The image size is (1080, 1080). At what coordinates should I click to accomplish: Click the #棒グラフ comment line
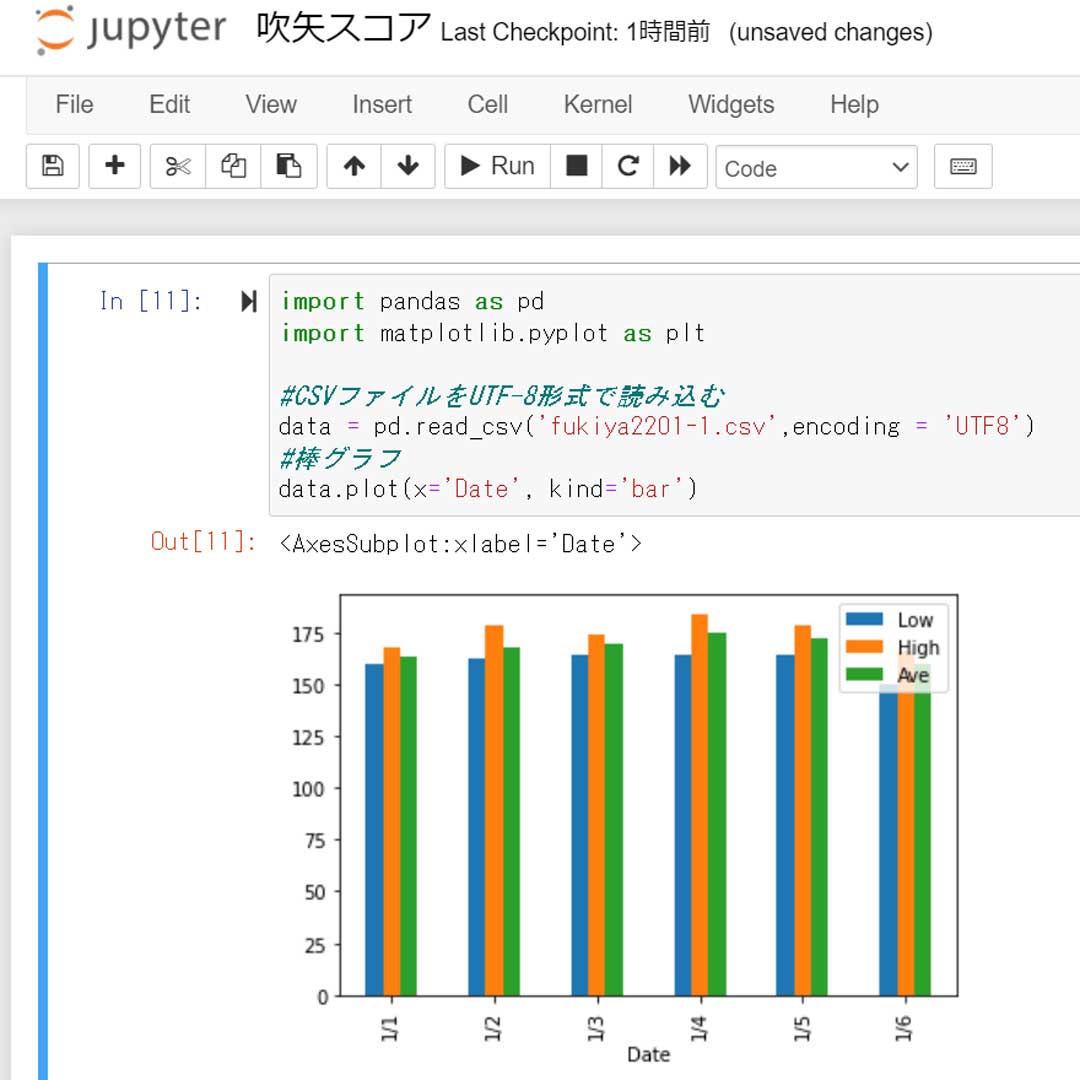point(341,458)
